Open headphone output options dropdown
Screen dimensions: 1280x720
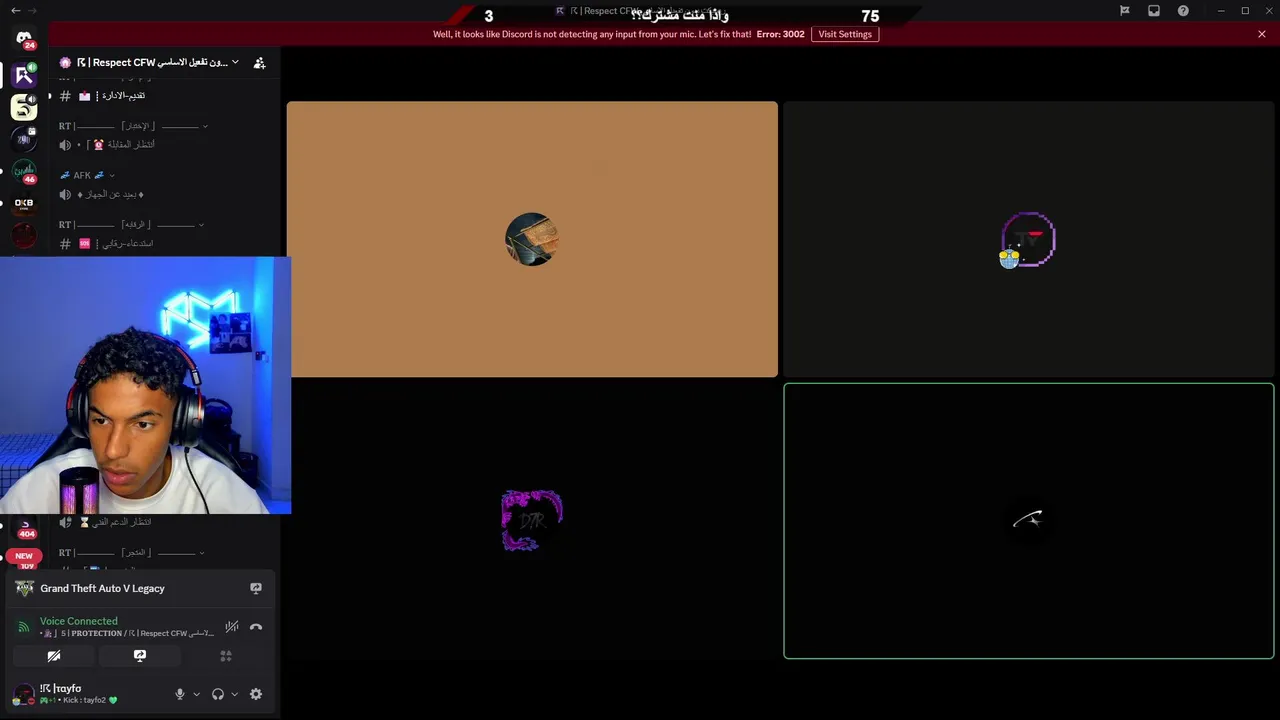235,694
